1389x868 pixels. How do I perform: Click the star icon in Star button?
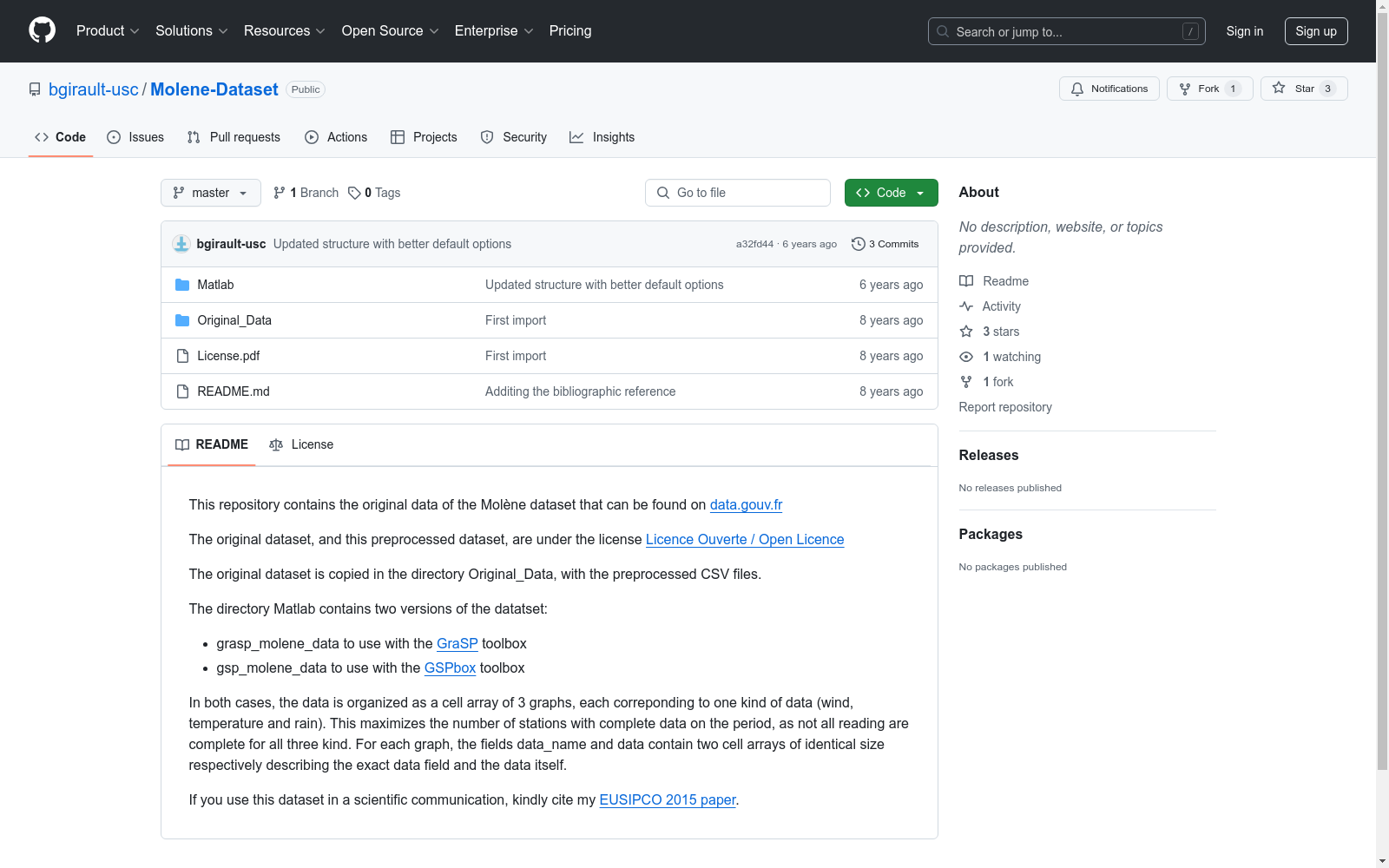pos(1279,88)
